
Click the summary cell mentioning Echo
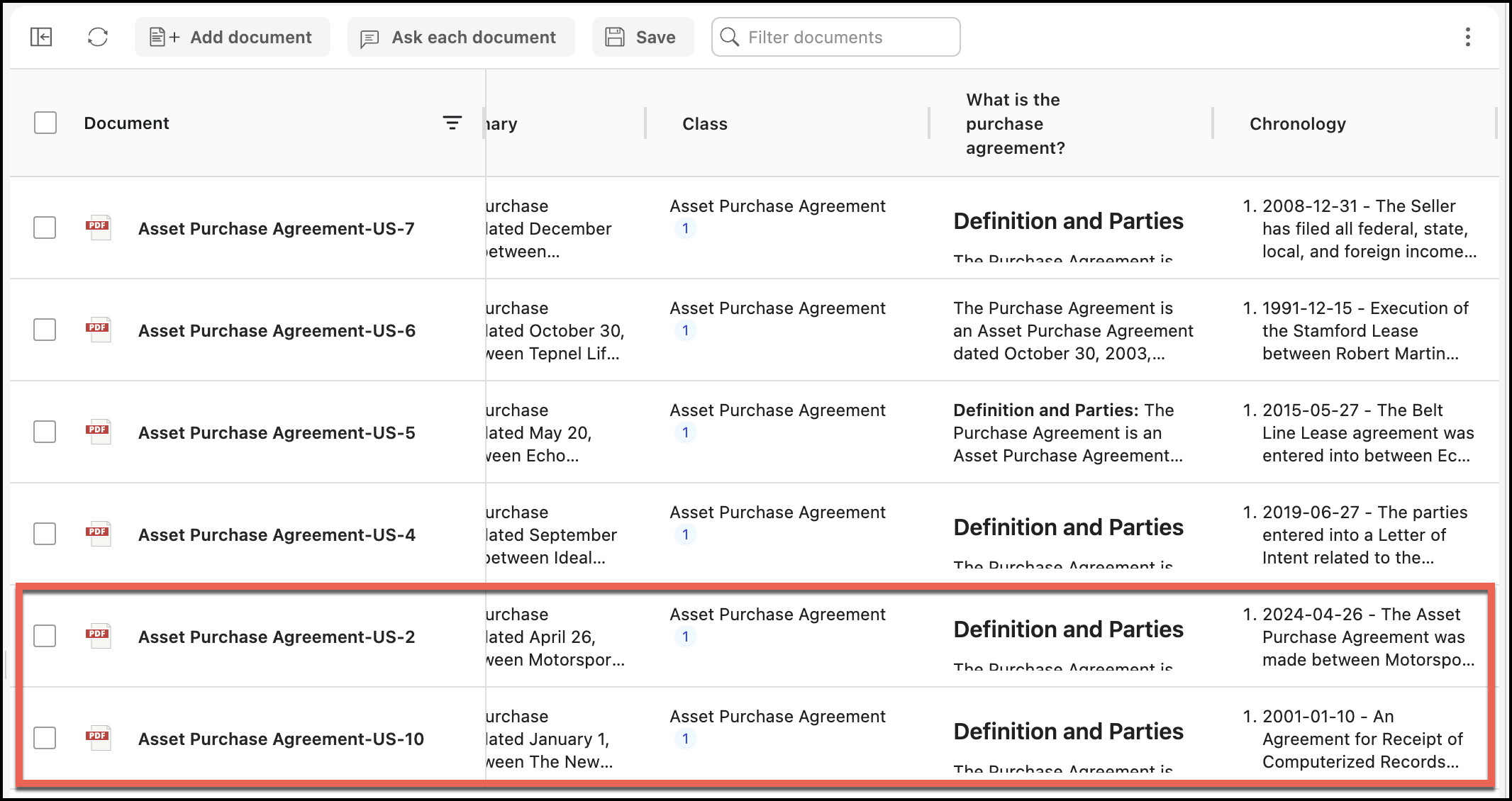click(x=539, y=432)
